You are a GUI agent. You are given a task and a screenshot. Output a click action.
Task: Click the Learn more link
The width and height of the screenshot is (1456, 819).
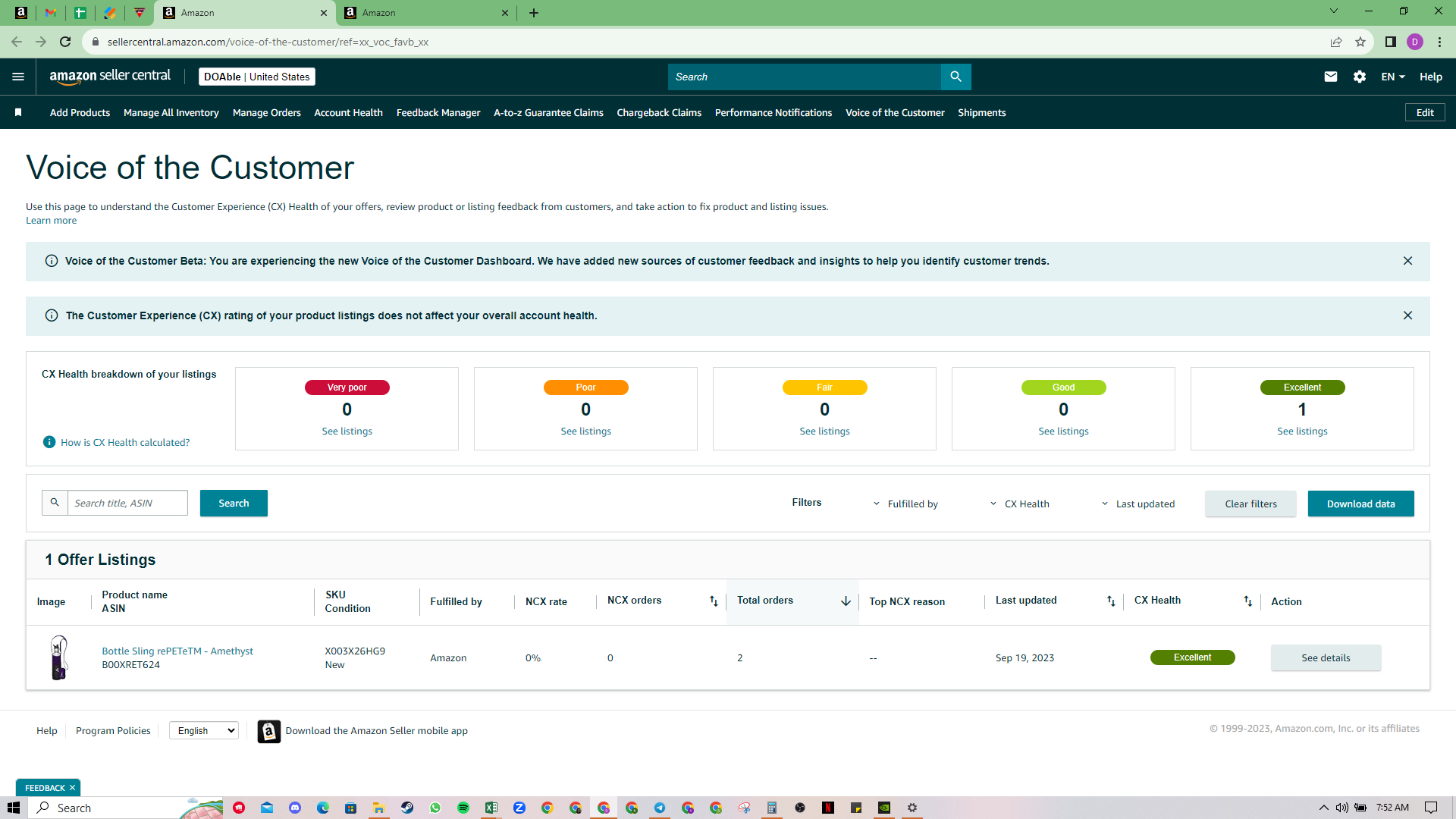tap(51, 221)
